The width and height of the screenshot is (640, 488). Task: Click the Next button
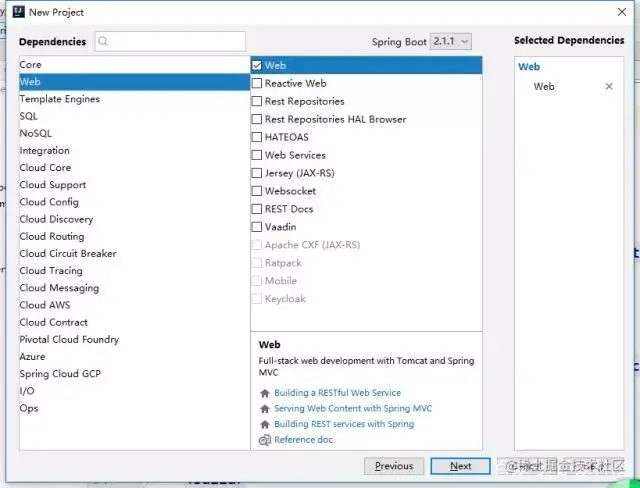click(x=460, y=466)
